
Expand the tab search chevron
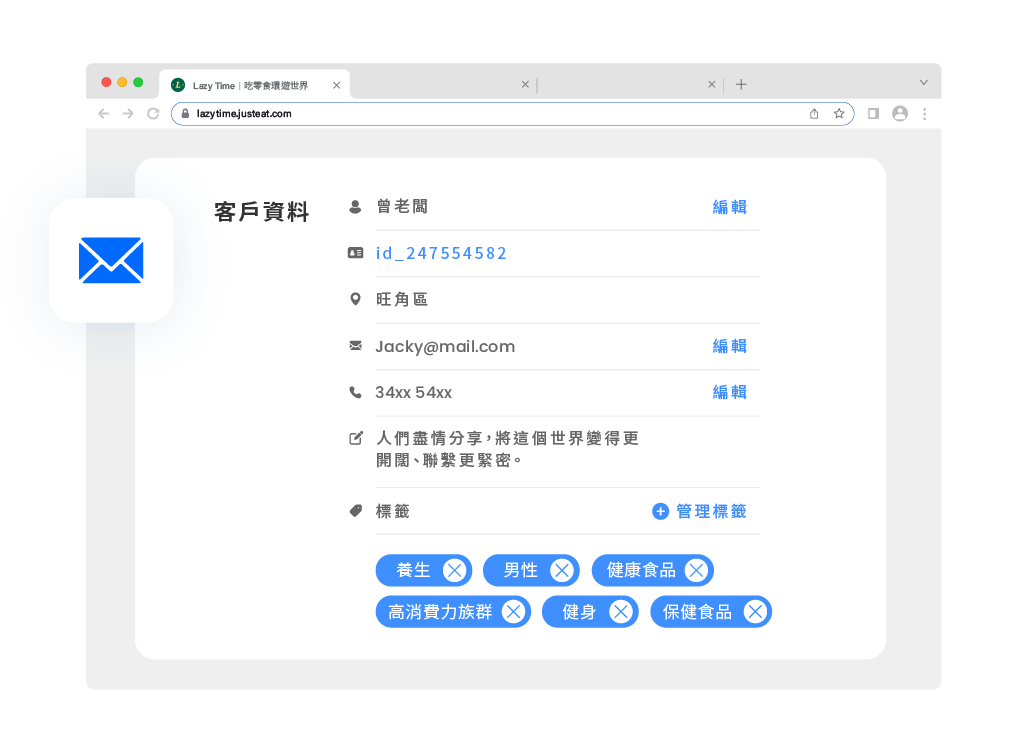[924, 83]
